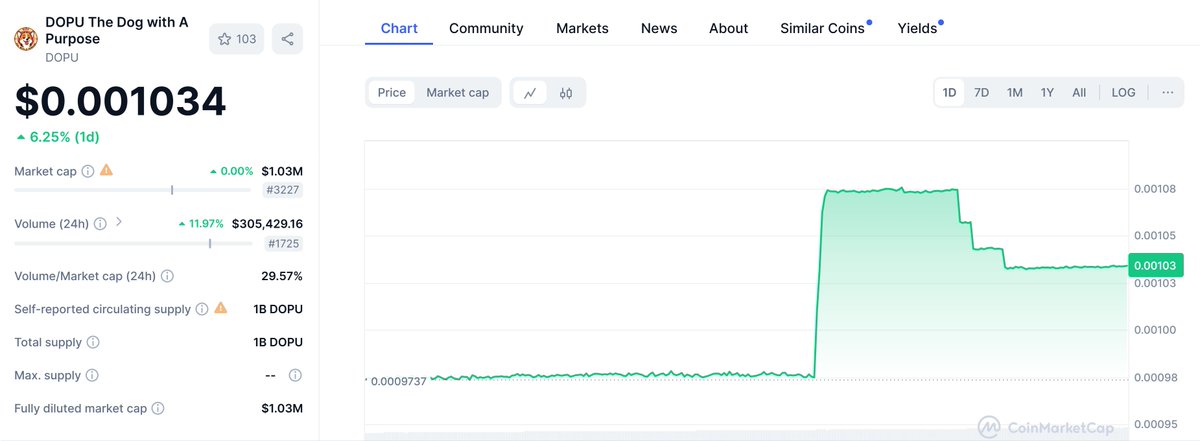
Task: Toggle LOG scale on chart
Action: click(1123, 92)
